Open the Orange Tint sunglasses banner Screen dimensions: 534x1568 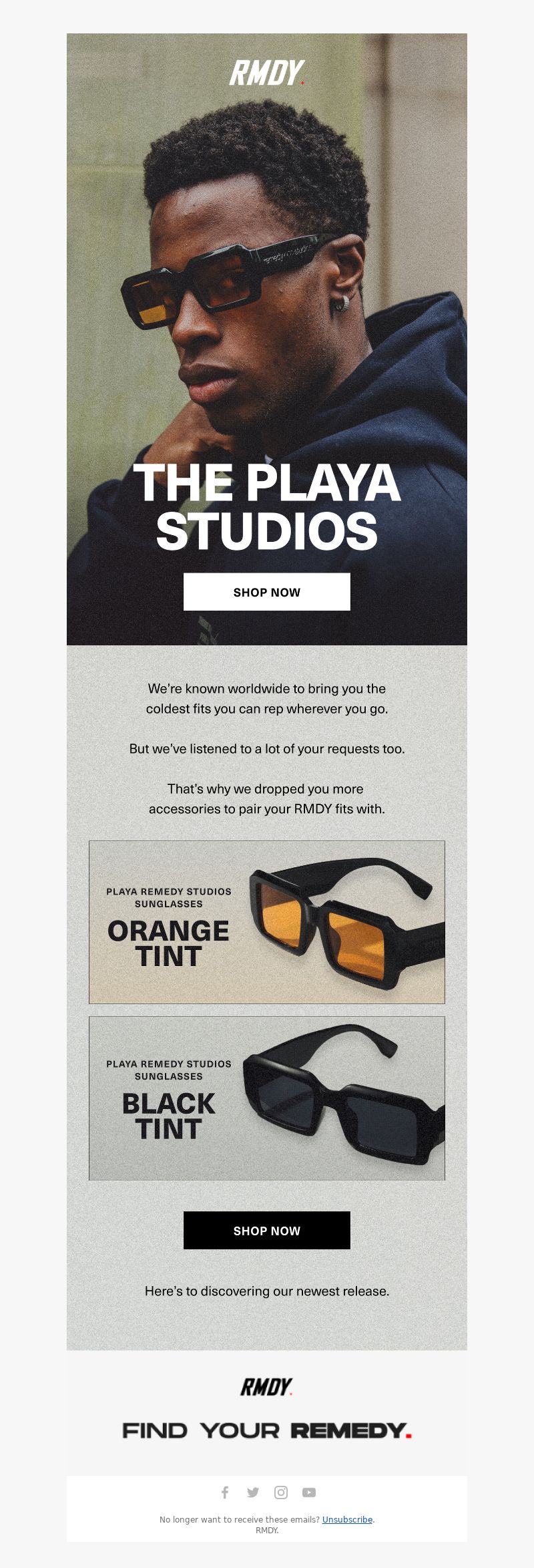click(x=267, y=922)
